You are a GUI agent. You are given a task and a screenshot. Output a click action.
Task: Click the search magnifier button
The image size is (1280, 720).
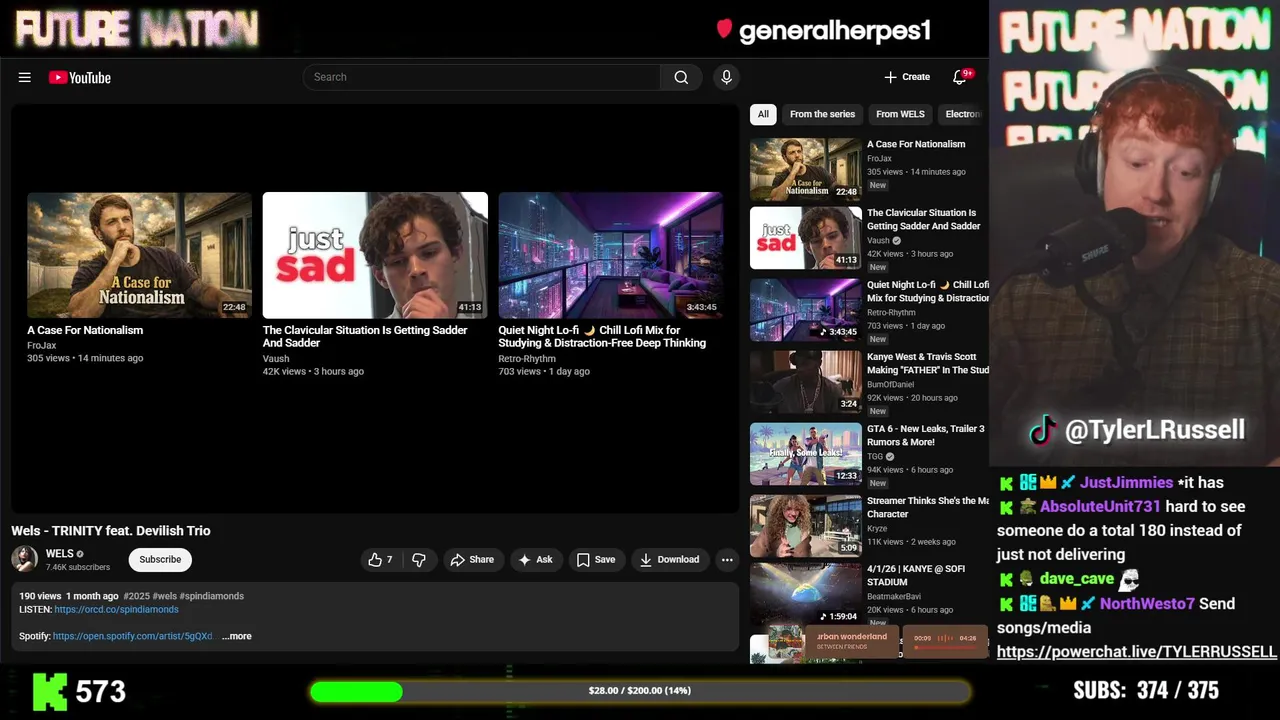pyautogui.click(x=681, y=77)
